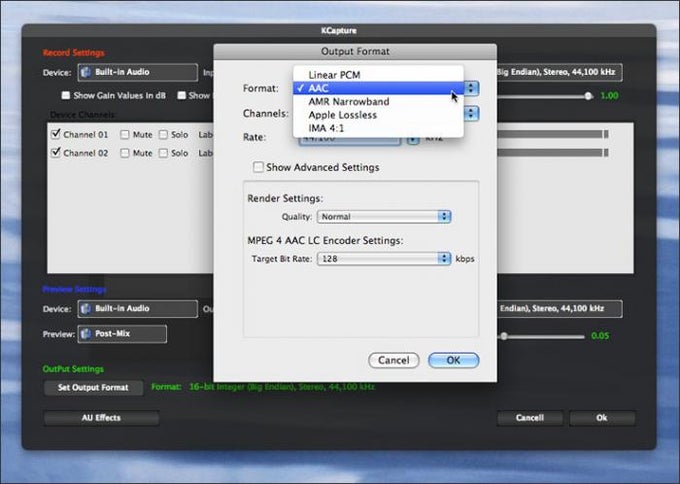Screen dimensions: 680x484
Task: Click Cancel in Output Format dialog
Action: 393,360
